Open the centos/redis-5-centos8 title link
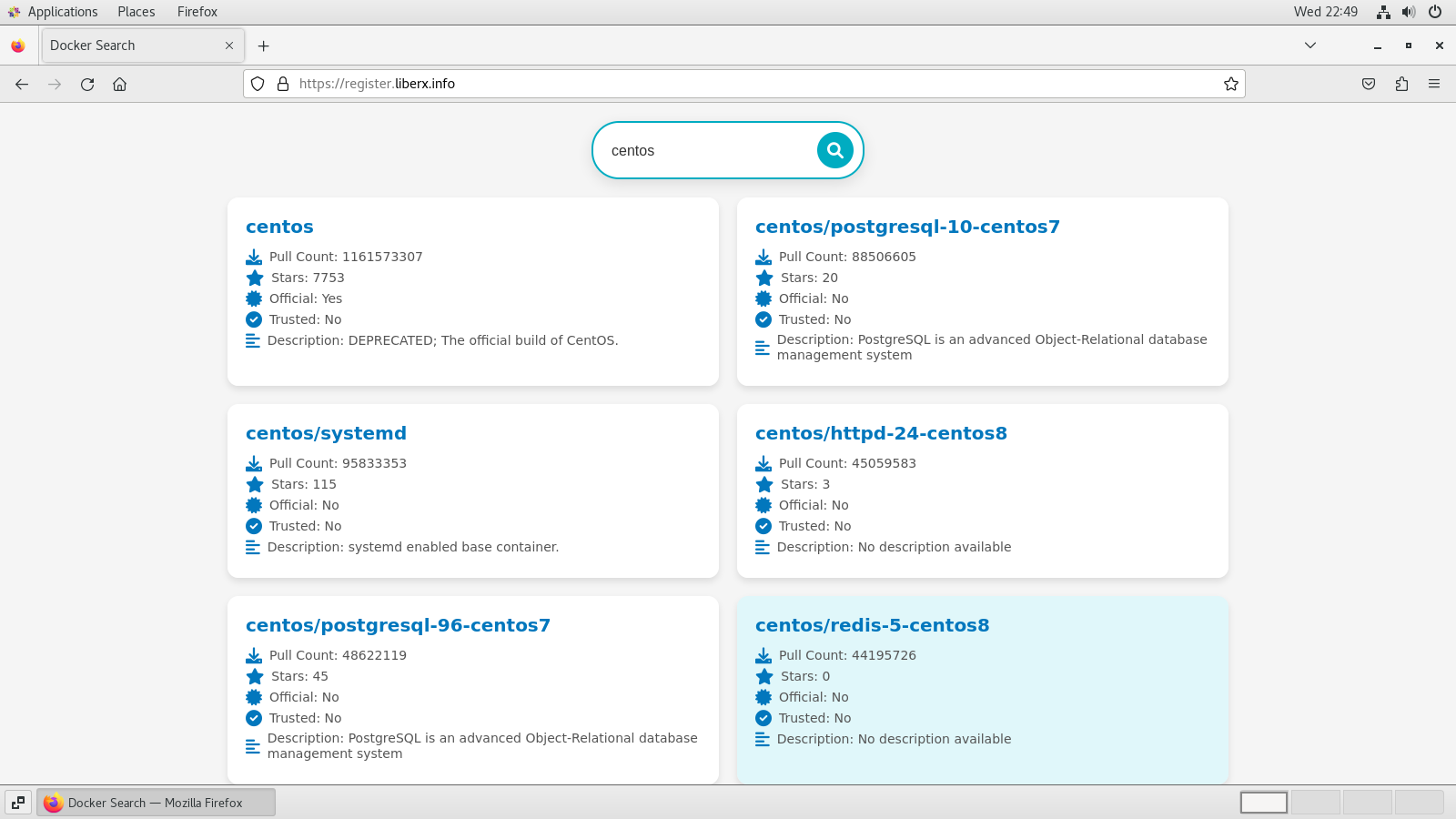Screen dimensions: 1456x819 pos(872,625)
